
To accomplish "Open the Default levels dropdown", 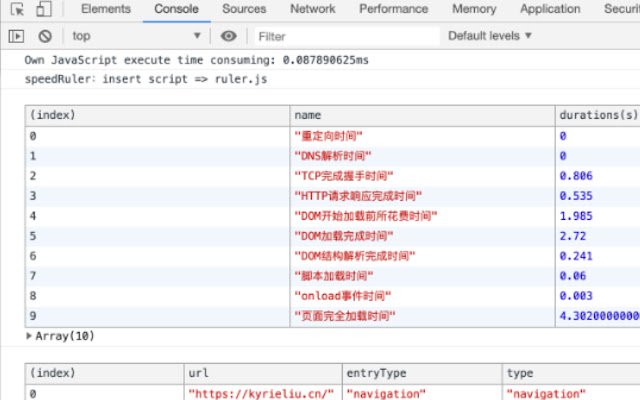I will click(x=490, y=36).
